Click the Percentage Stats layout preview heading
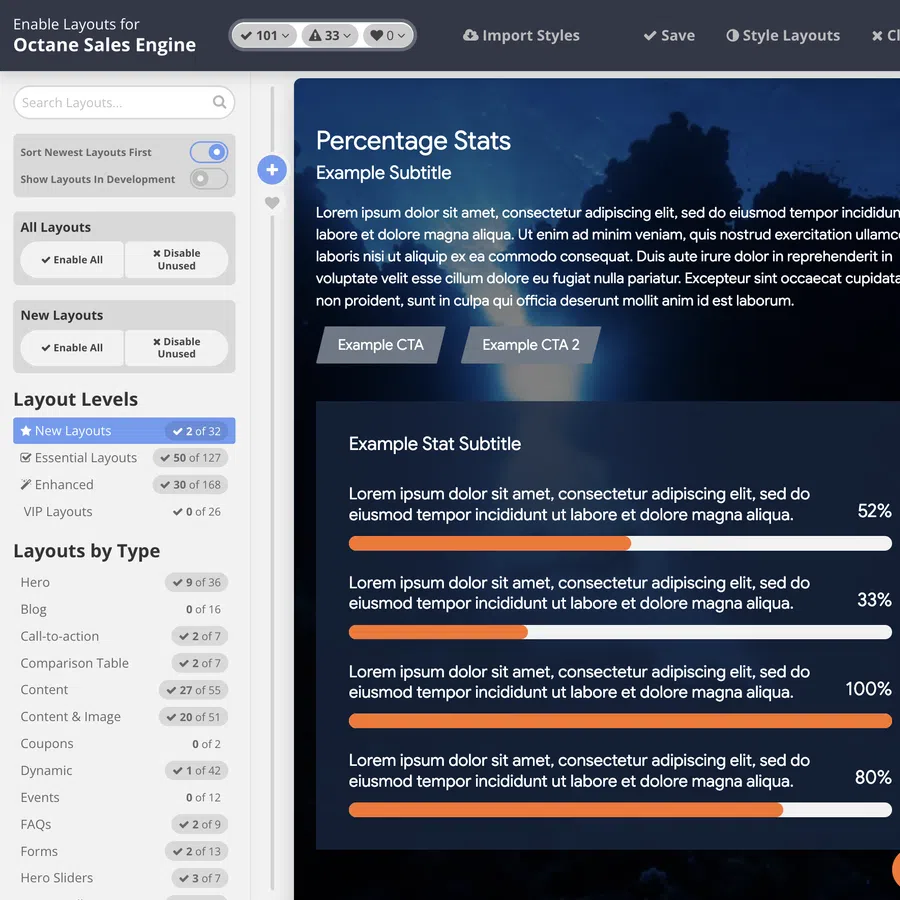The width and height of the screenshot is (900, 900). click(413, 141)
